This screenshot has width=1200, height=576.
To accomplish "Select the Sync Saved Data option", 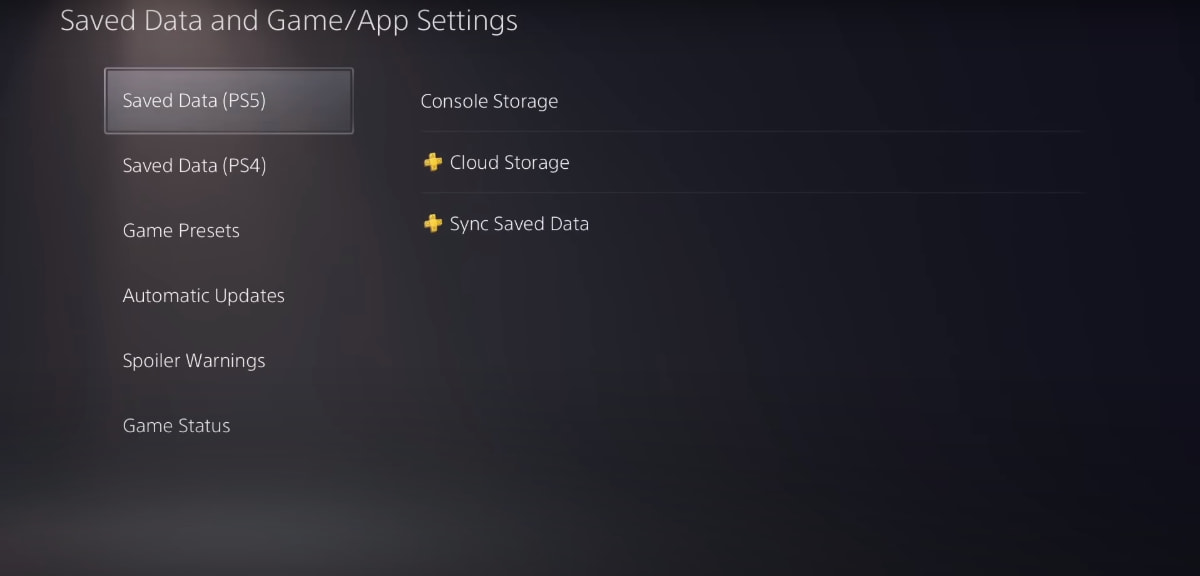I will point(752,224).
